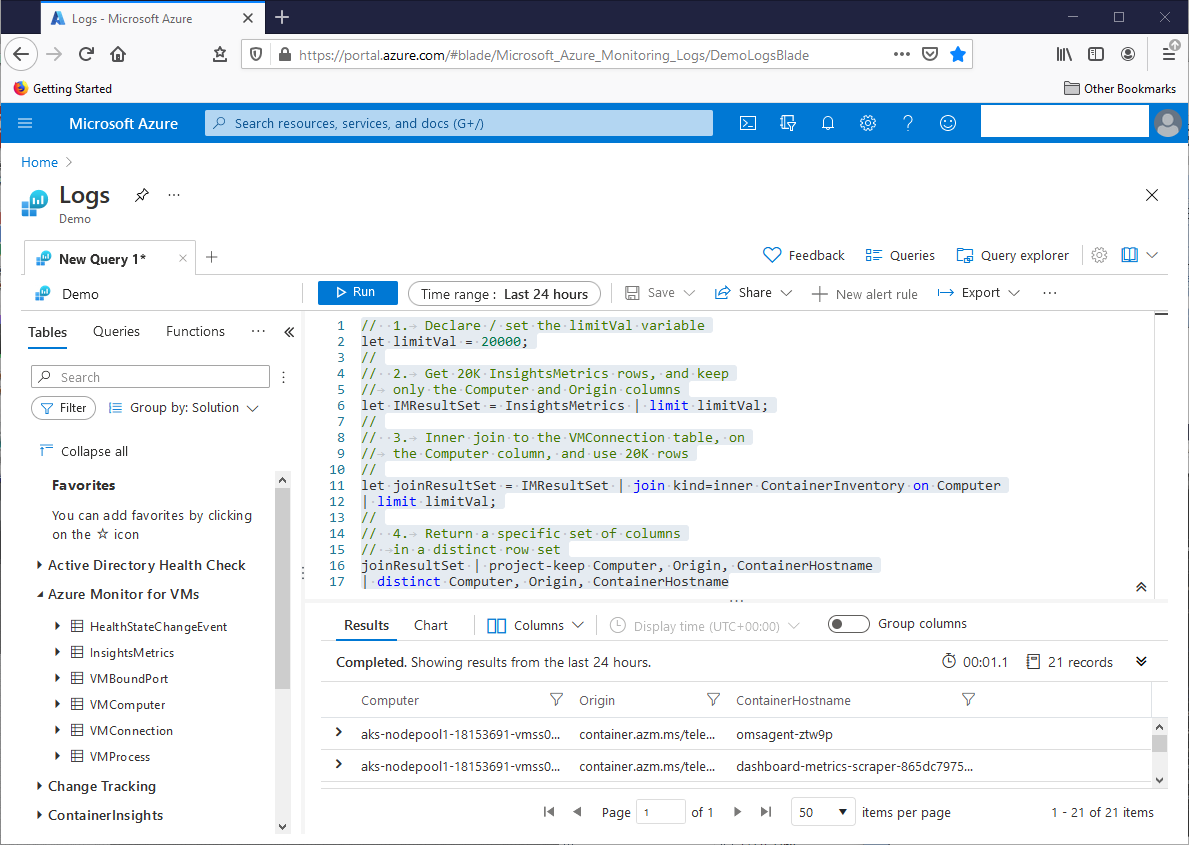Change Group by: Solution dropdown
This screenshot has height=845, width=1189.
(184, 408)
